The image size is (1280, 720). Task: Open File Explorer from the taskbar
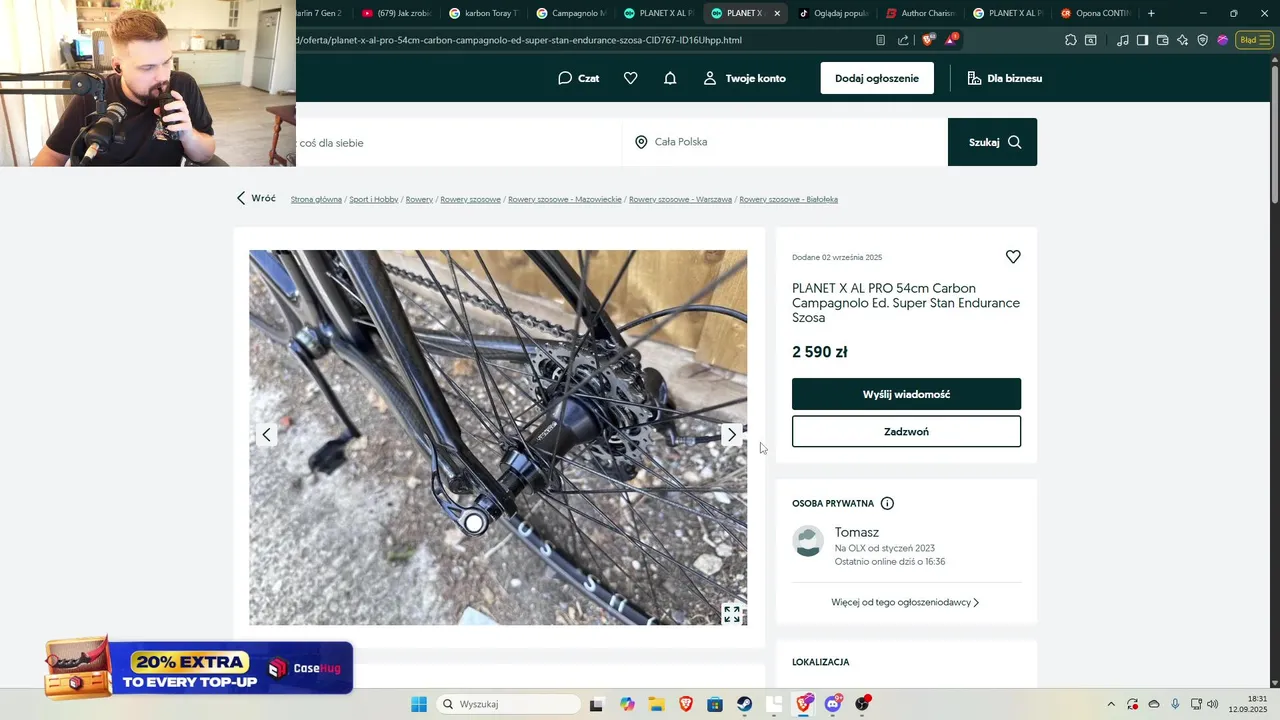click(656, 704)
